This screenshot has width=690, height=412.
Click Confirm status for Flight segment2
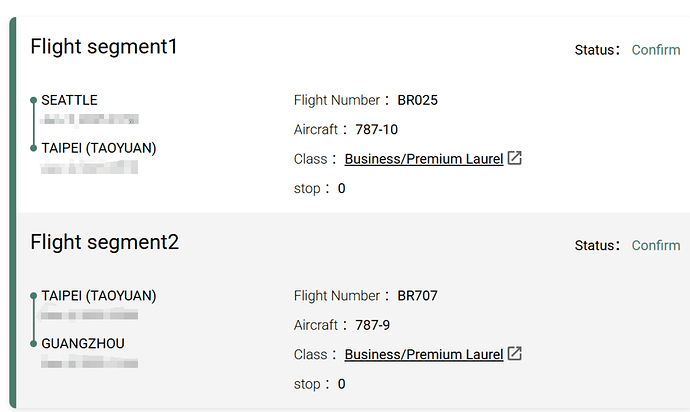point(656,245)
